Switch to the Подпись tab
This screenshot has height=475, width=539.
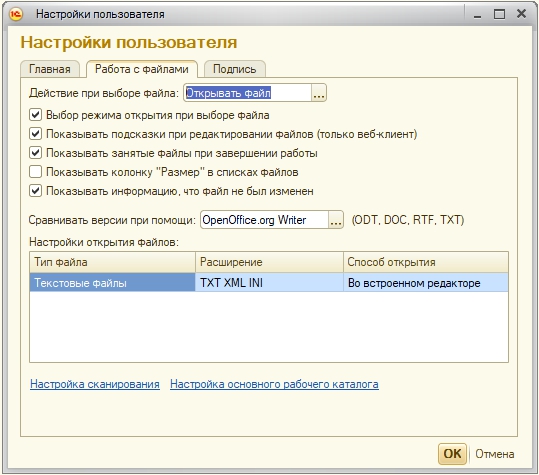pos(234,69)
